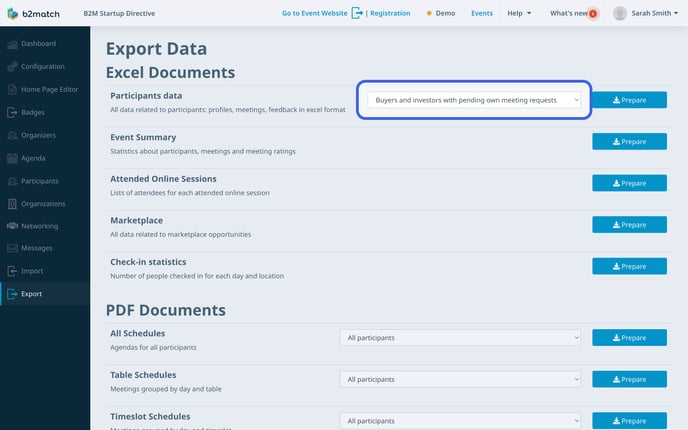Image resolution: width=688 pixels, height=430 pixels.
Task: Click the b2match logo icon
Action: point(13,14)
